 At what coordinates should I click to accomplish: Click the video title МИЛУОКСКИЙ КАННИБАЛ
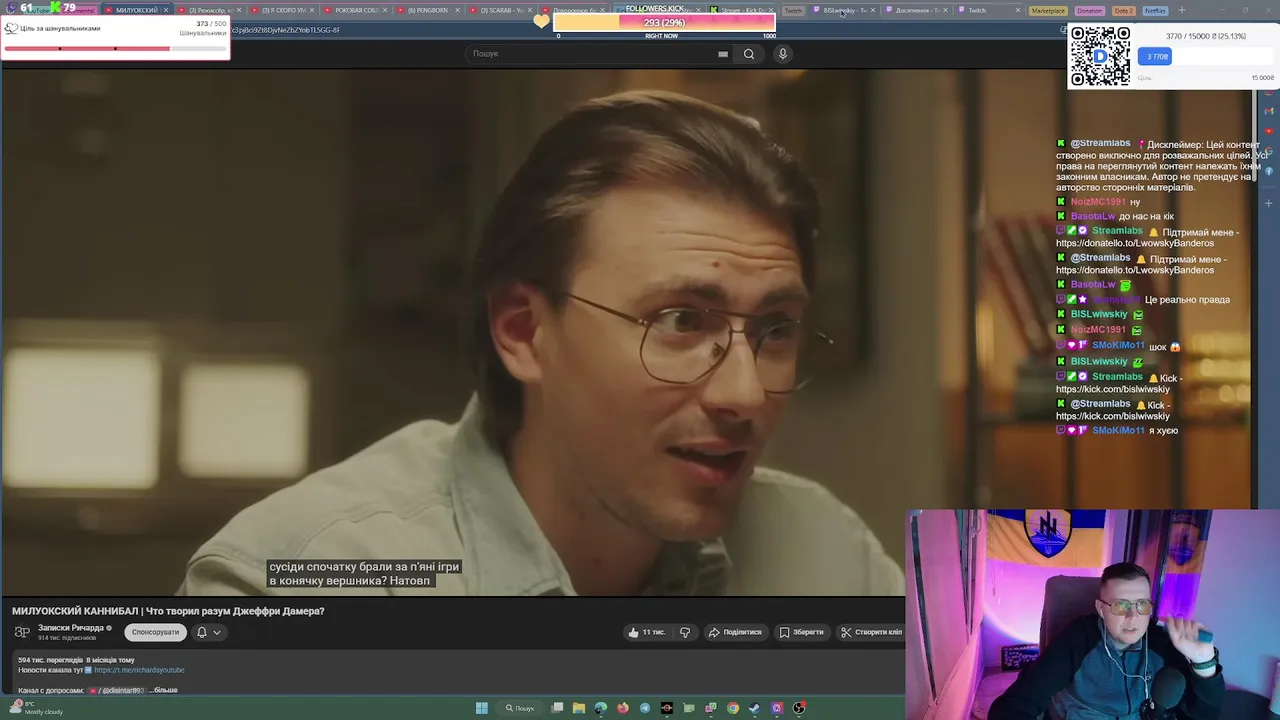pos(168,611)
